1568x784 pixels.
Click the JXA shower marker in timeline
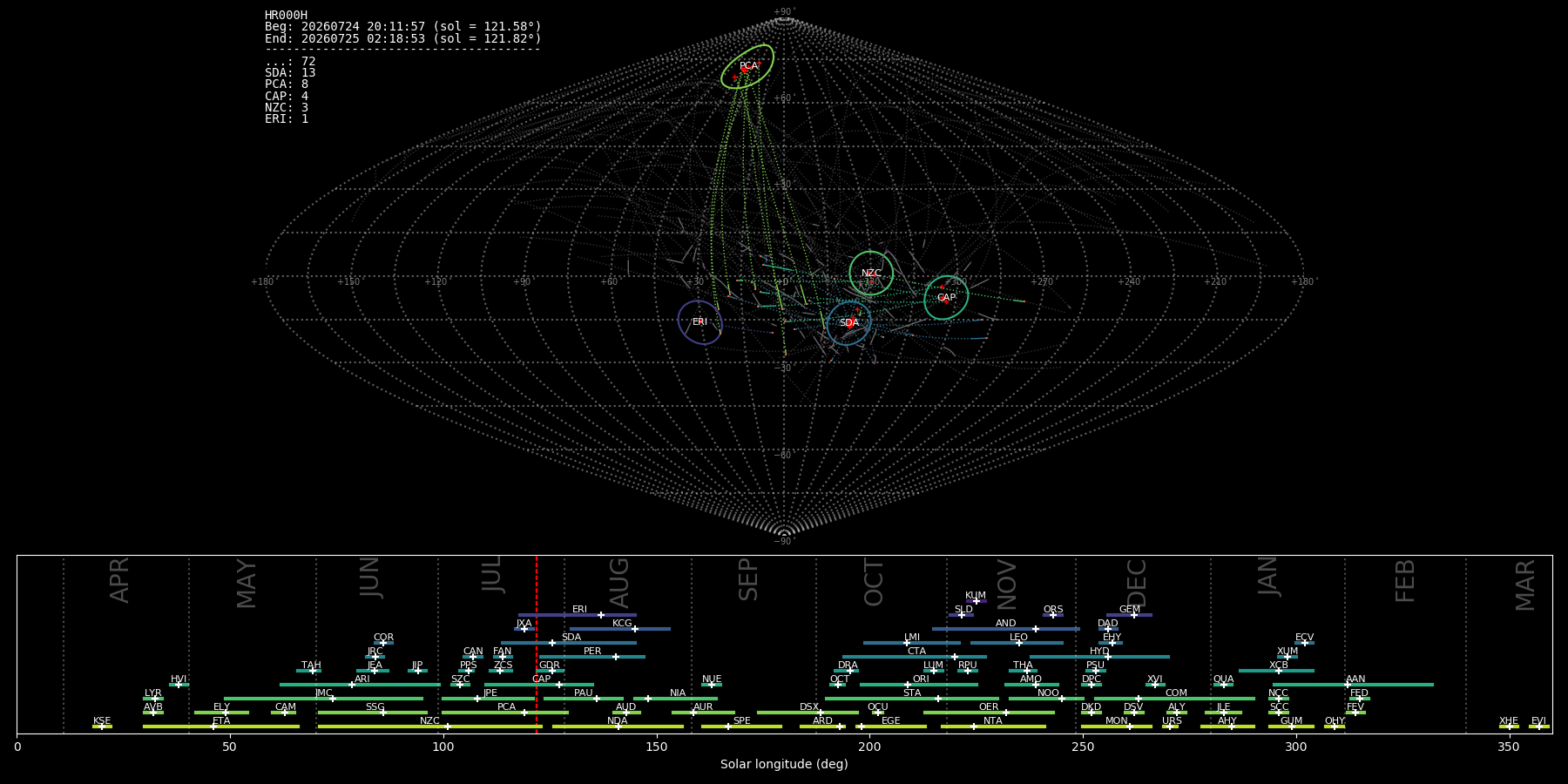coord(524,629)
